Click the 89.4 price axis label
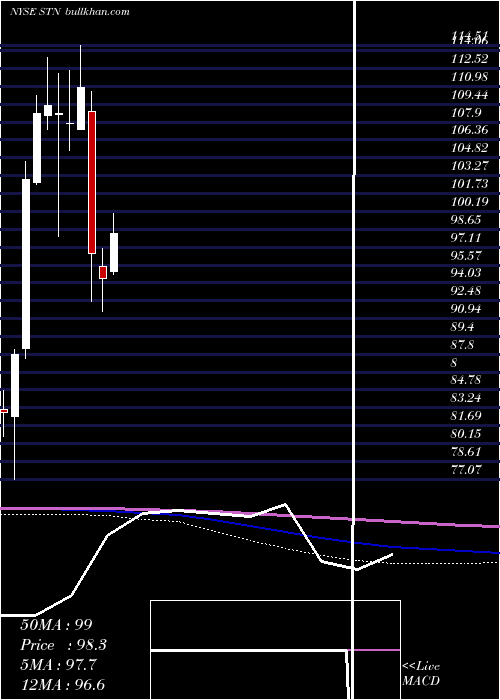Viewport: 500px width, 700px height. (x=462, y=326)
